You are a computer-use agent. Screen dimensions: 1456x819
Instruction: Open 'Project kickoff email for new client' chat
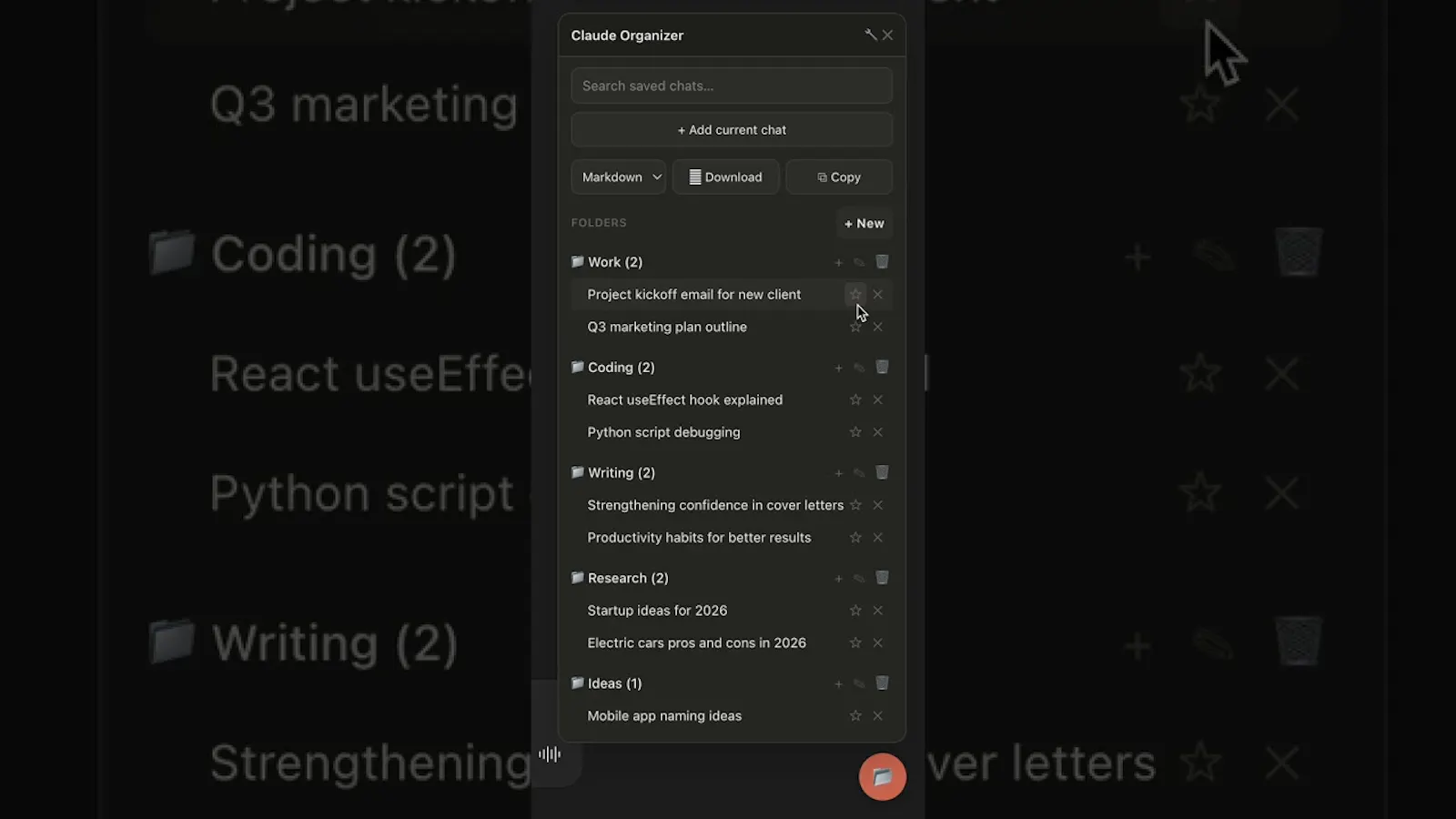[x=694, y=295]
